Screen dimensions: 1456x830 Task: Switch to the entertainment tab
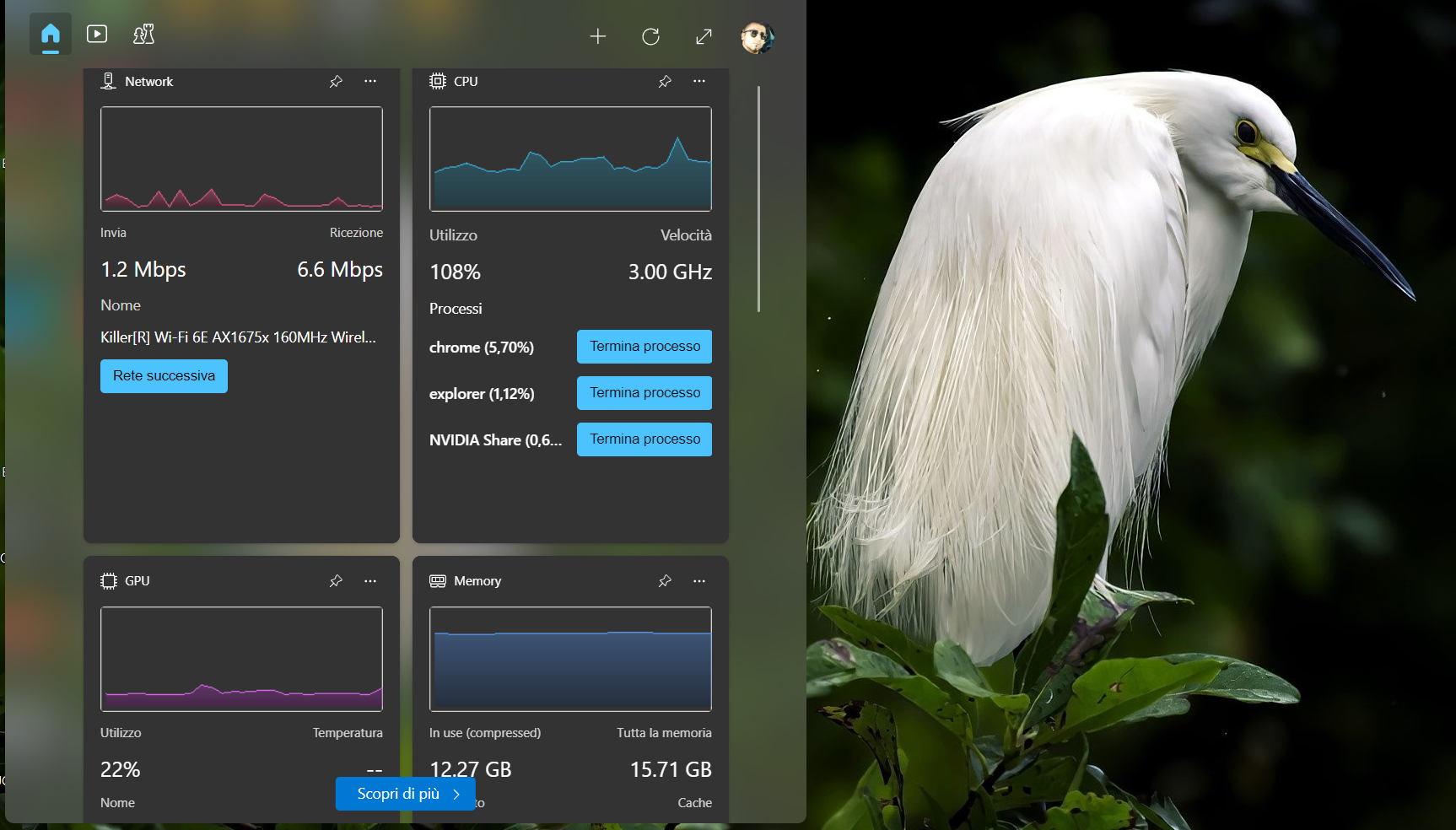click(x=97, y=34)
